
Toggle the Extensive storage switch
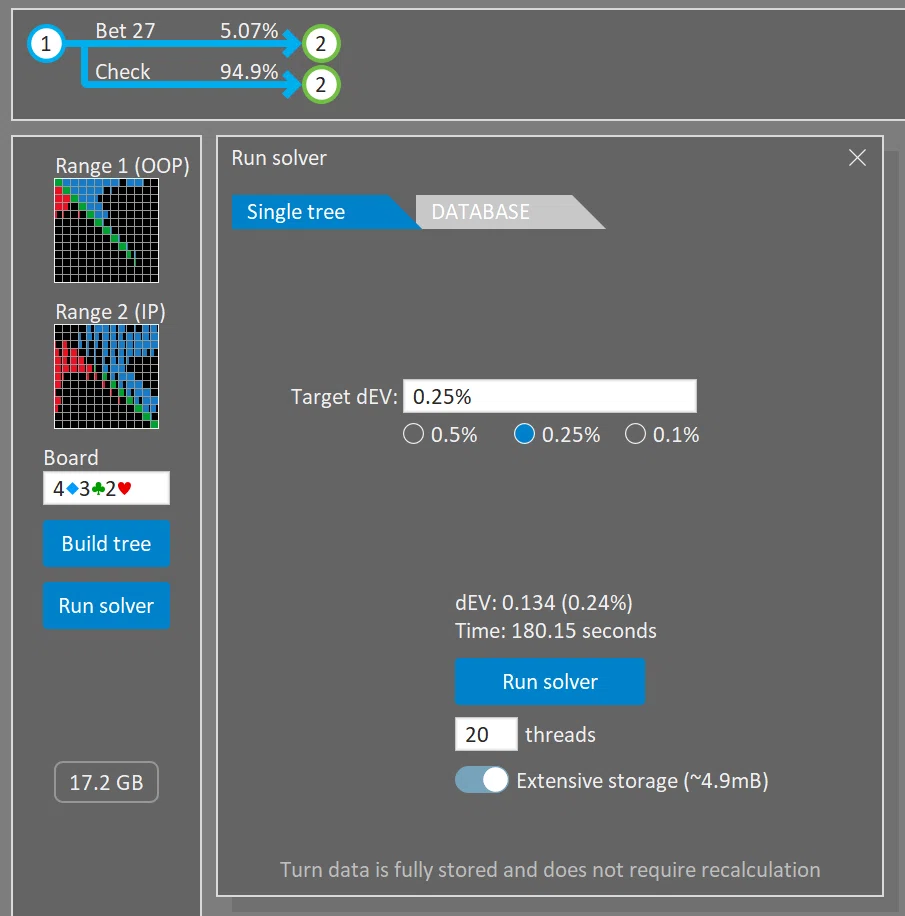click(481, 780)
